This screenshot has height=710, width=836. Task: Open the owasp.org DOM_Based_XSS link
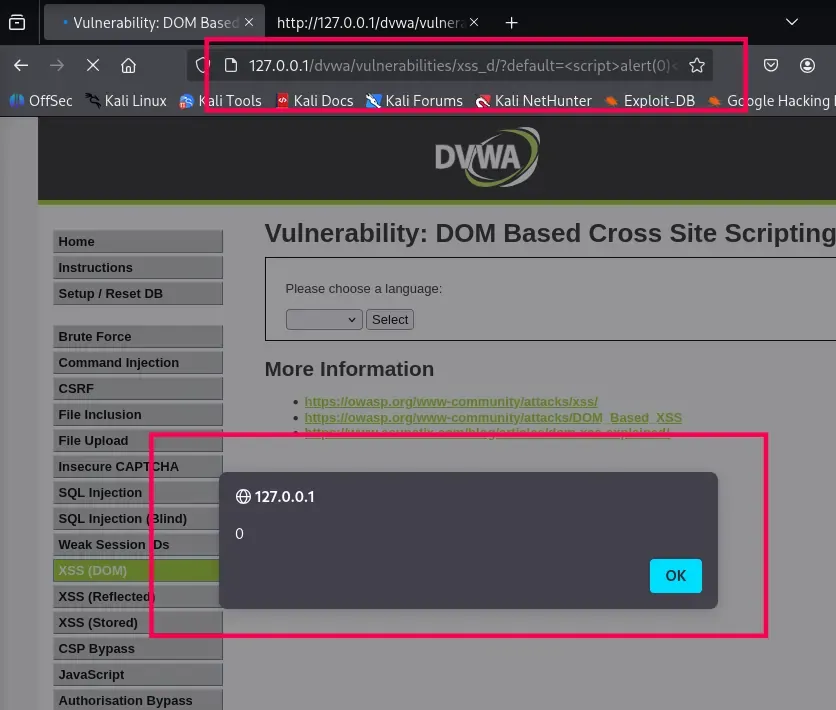coord(493,417)
